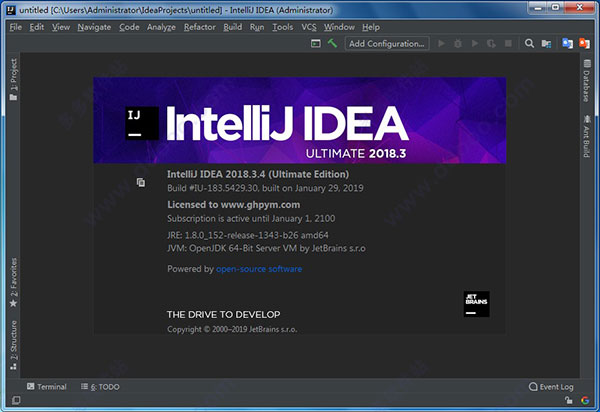Open the Add Configuration... dropdown

pyautogui.click(x=386, y=44)
